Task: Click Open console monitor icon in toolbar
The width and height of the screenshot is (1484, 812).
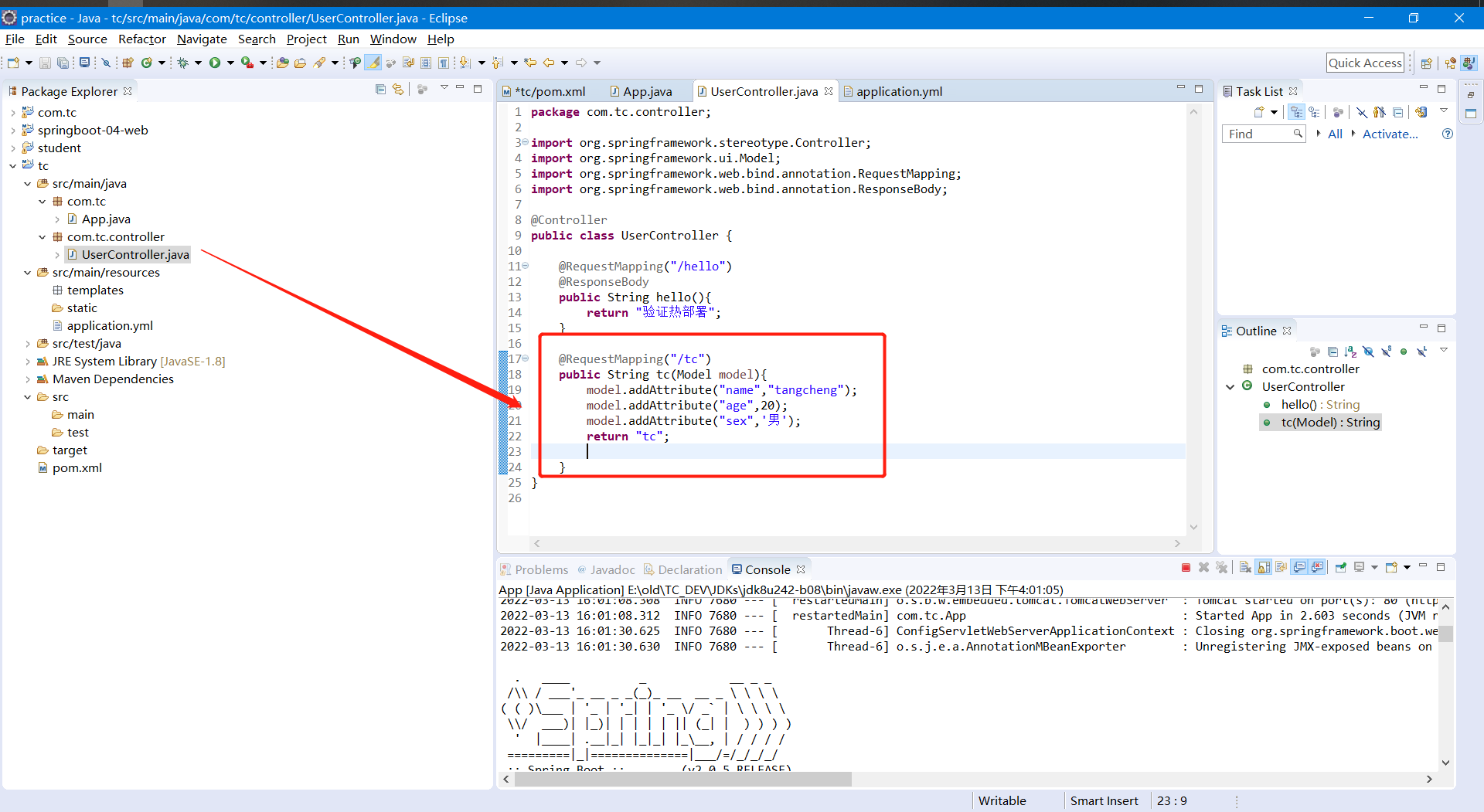Action: click(x=84, y=63)
